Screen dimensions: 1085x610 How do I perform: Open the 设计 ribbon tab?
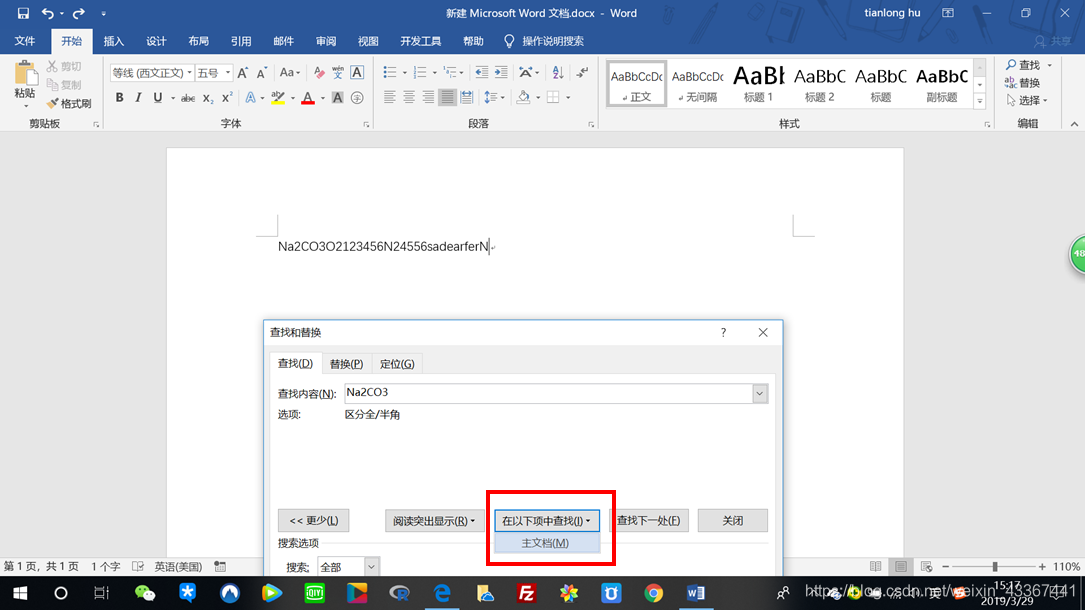pos(156,41)
